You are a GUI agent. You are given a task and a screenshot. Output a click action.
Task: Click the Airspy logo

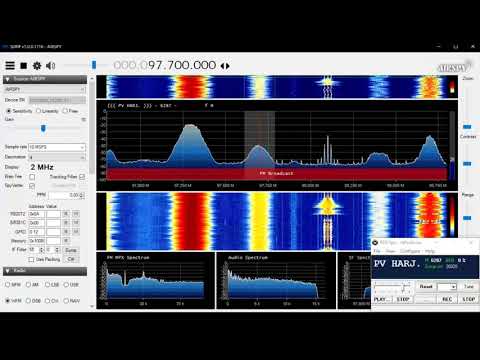pyautogui.click(x=454, y=67)
